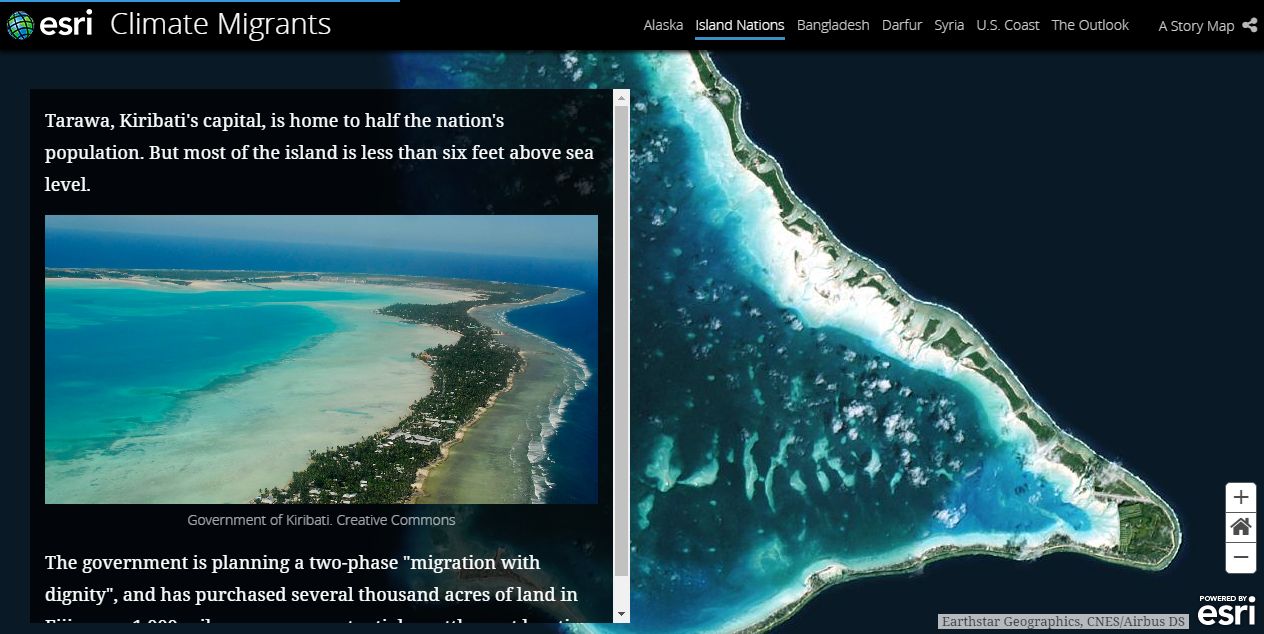Jump to the U.S. Coast section
1264x634 pixels.
tap(1008, 26)
